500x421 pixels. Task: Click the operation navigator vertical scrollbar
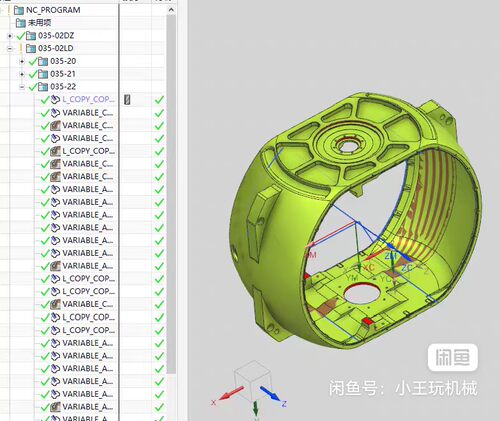coord(171,193)
